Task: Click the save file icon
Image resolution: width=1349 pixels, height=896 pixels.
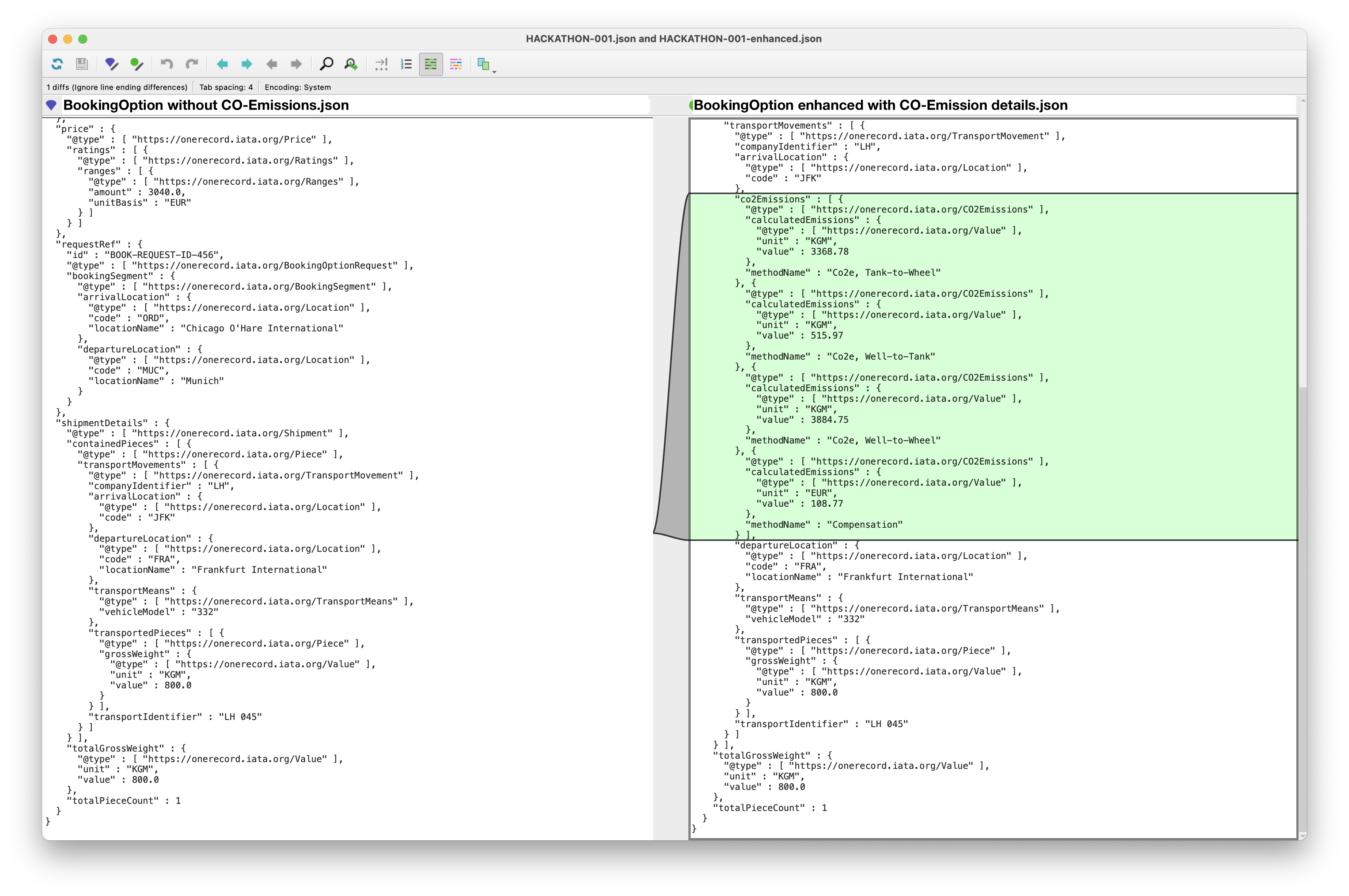Action: coord(82,64)
